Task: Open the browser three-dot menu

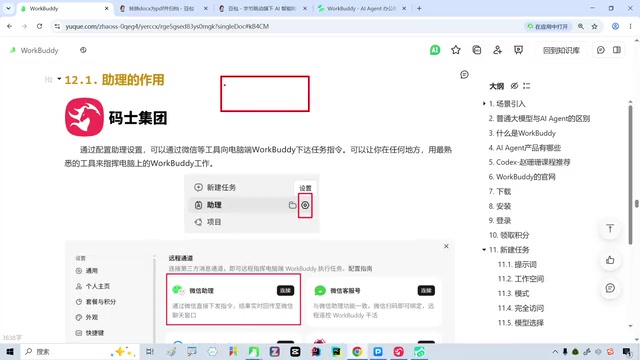Action: coord(630,26)
